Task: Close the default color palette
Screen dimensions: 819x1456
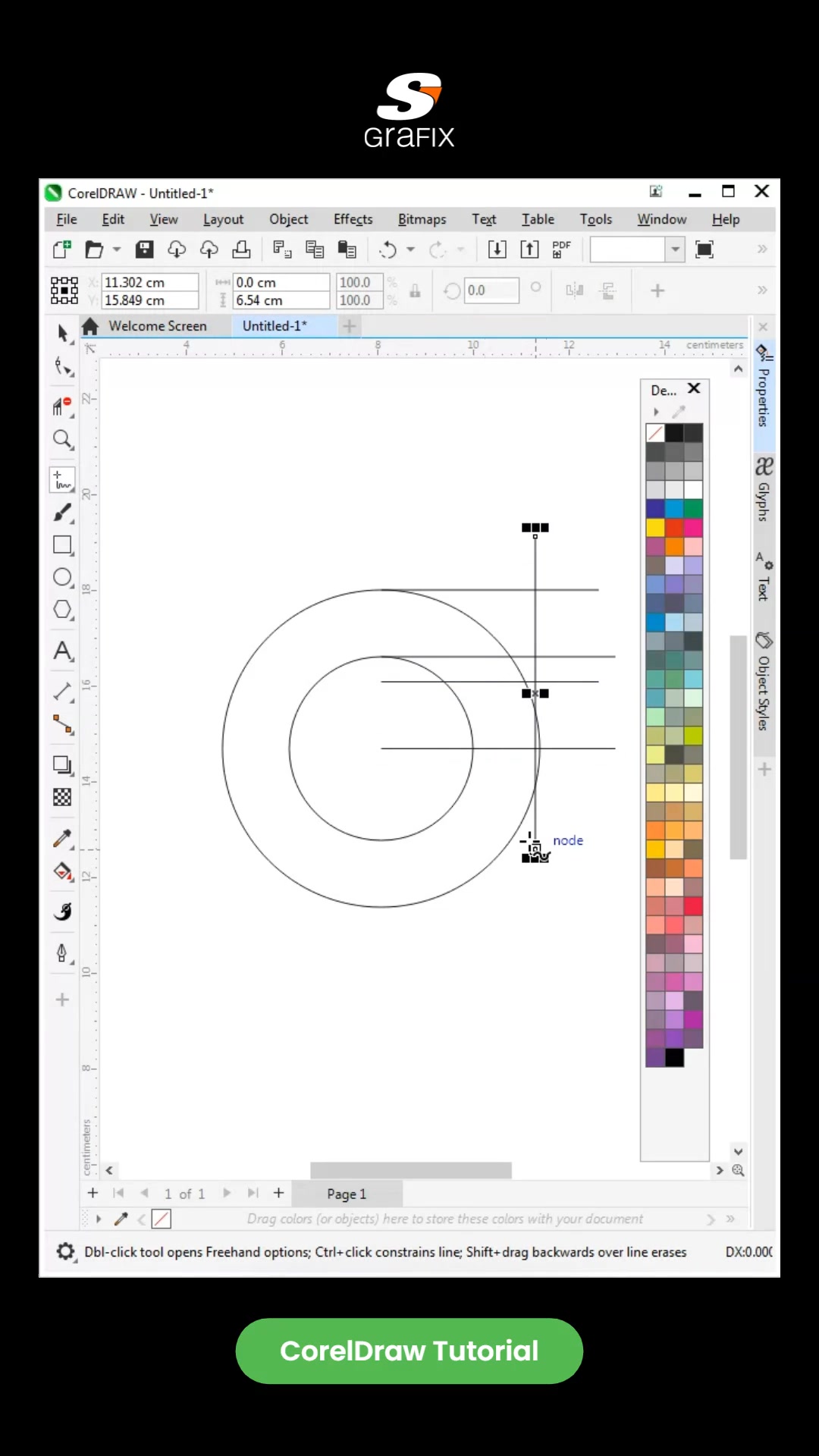Action: click(x=694, y=389)
